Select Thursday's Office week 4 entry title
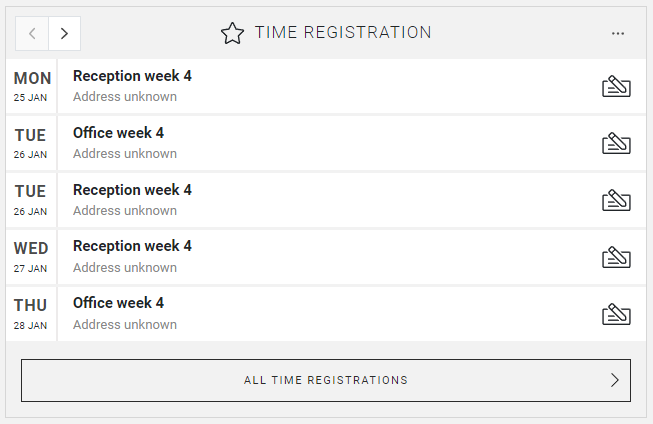 (x=118, y=303)
